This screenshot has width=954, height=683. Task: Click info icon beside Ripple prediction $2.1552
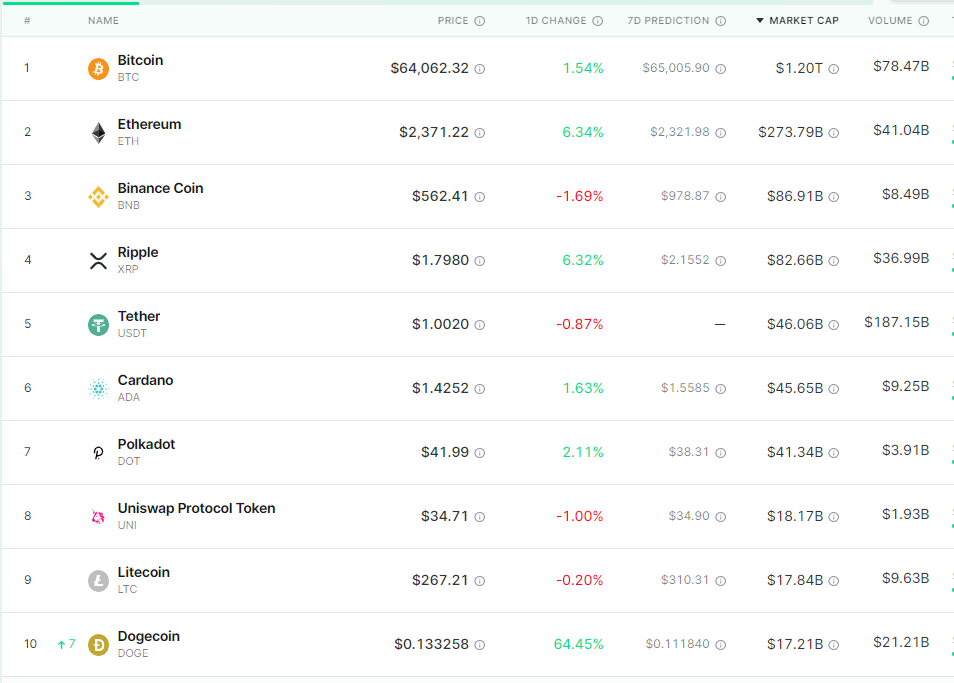click(720, 261)
